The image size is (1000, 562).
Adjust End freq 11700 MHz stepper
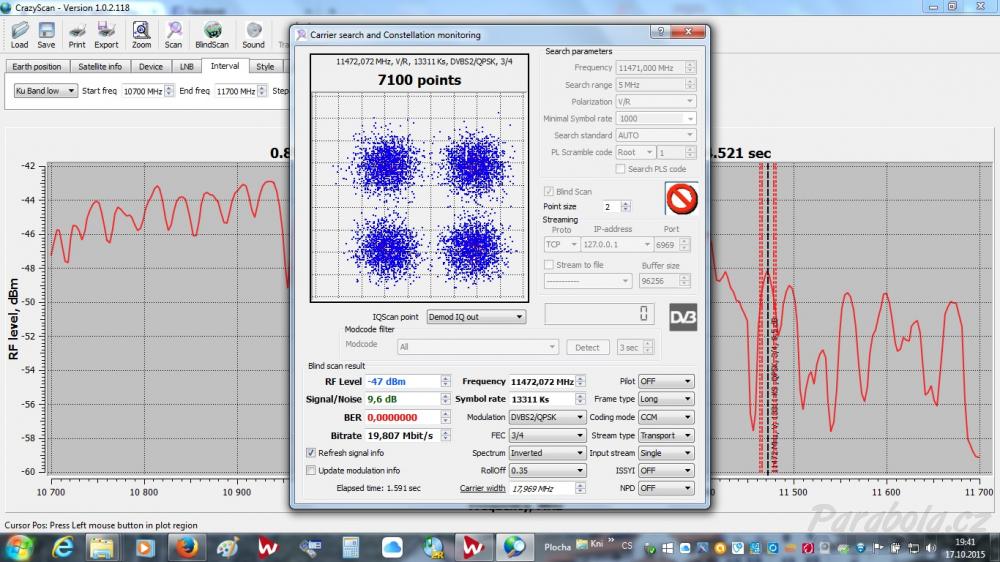[x=261, y=91]
